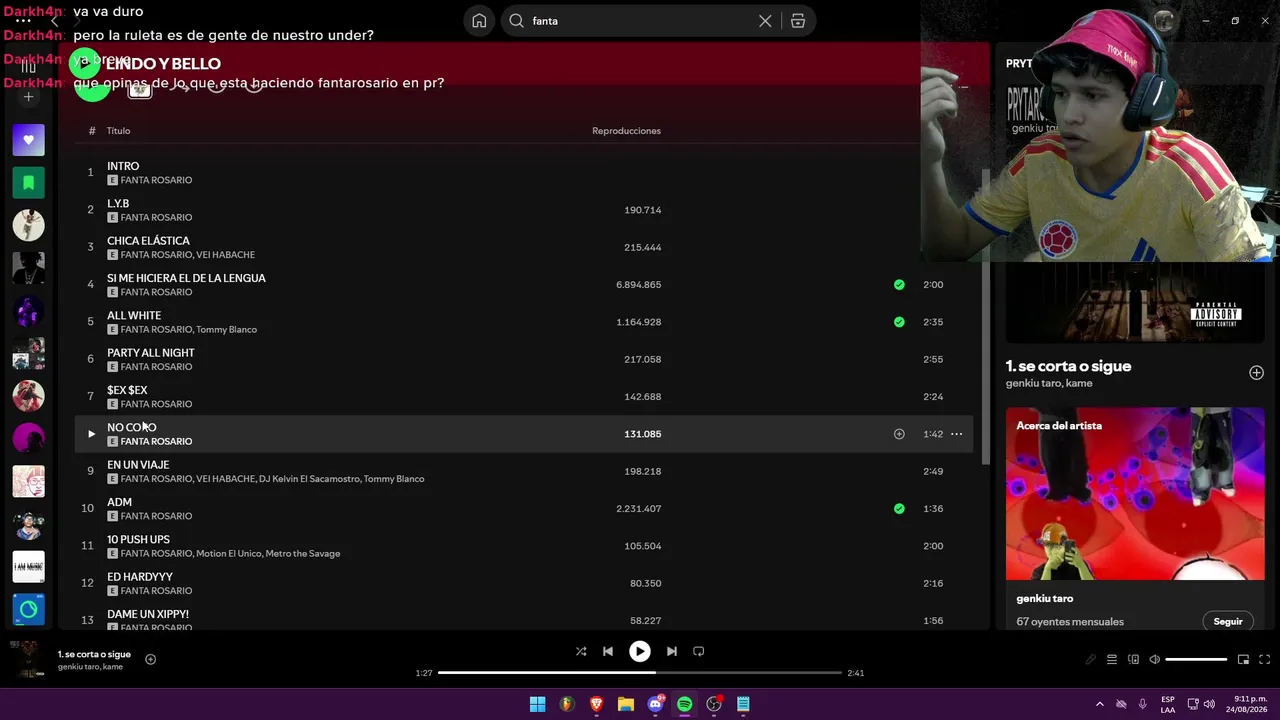Open artist Motion El Unico link
1280x720 pixels.
(228, 554)
